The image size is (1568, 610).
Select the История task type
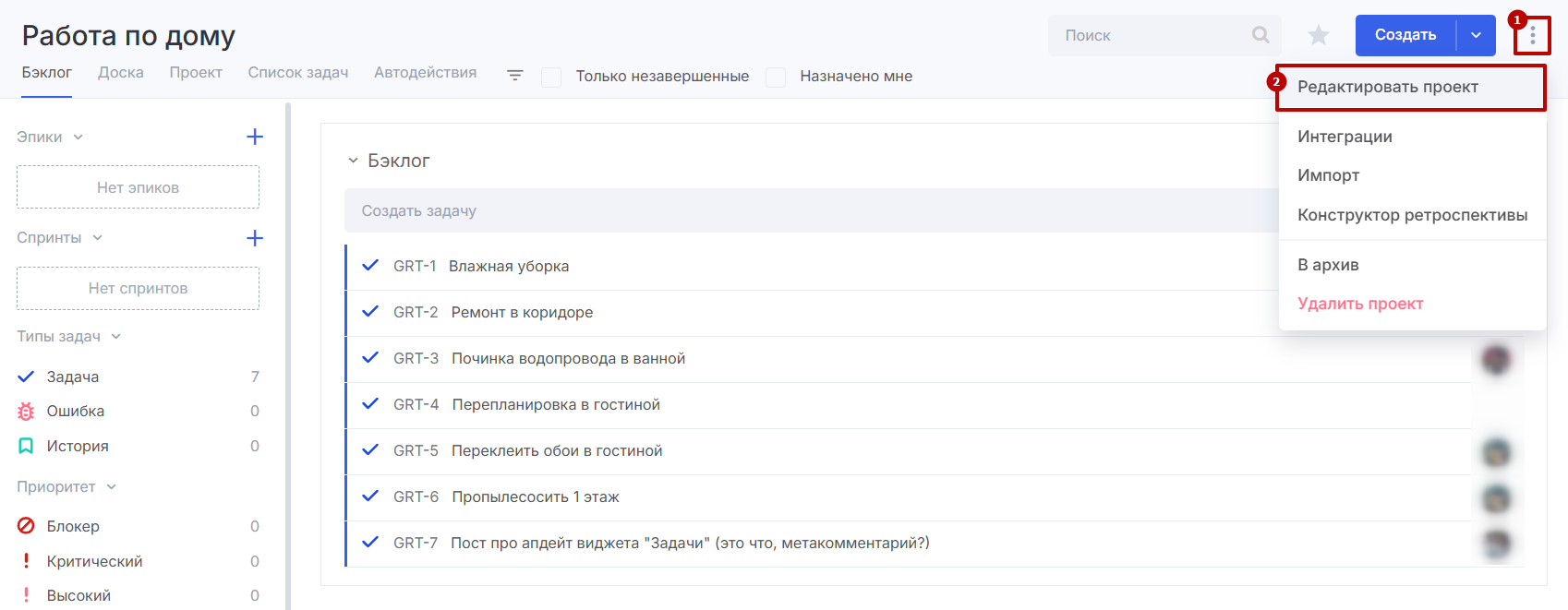coord(78,447)
